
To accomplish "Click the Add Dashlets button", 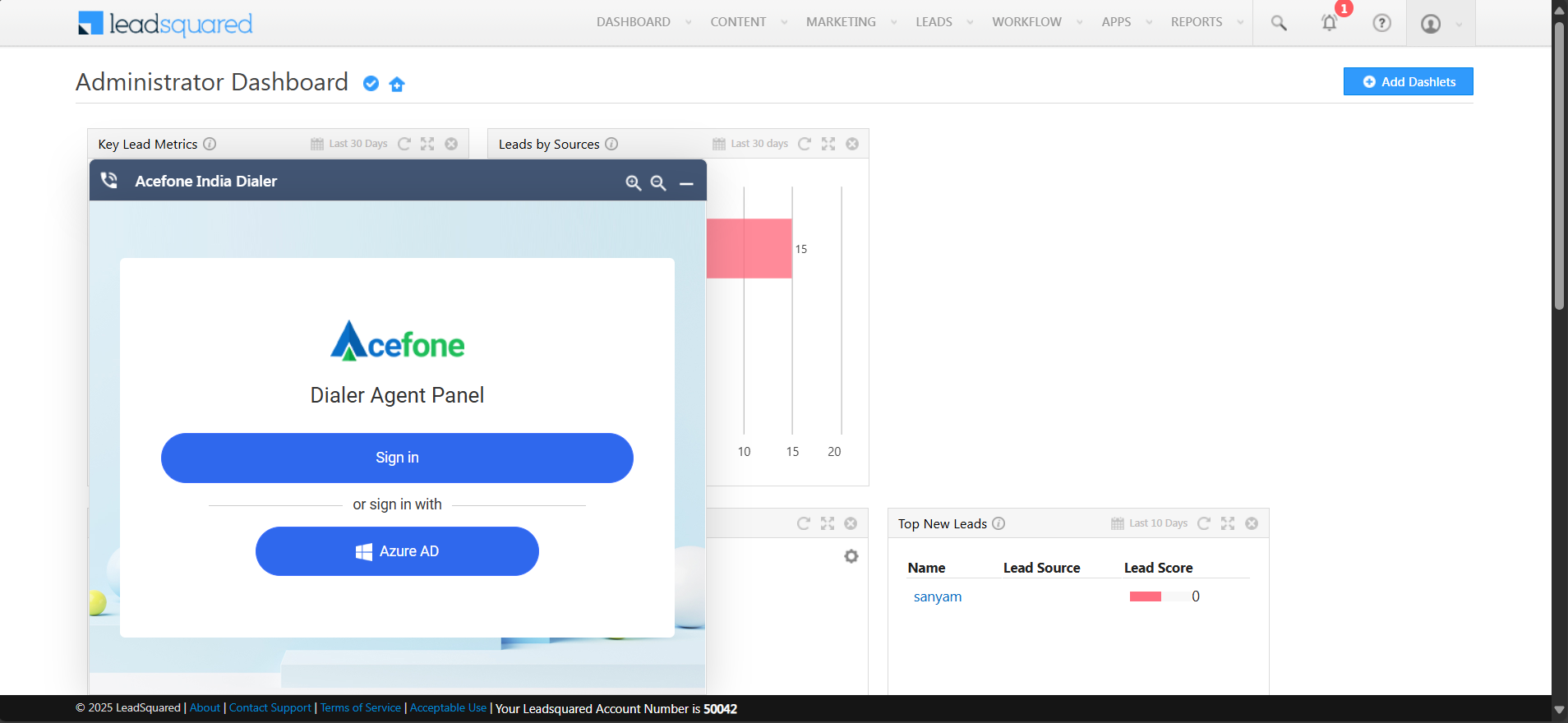I will pos(1409,81).
